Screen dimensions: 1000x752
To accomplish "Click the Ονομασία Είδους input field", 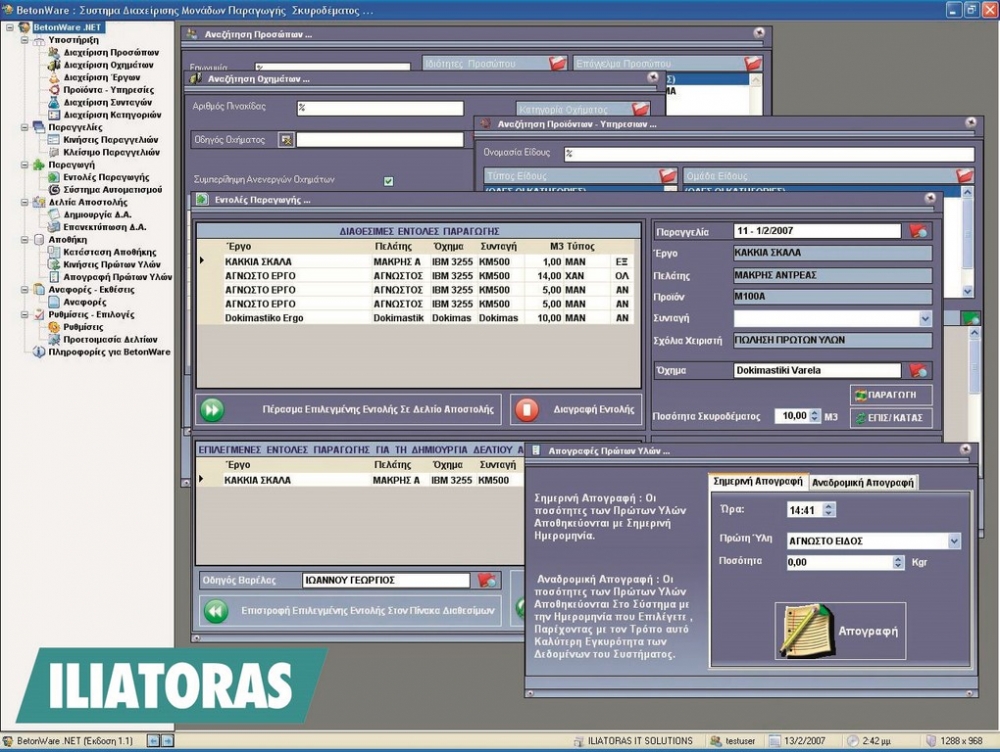I will [x=768, y=153].
